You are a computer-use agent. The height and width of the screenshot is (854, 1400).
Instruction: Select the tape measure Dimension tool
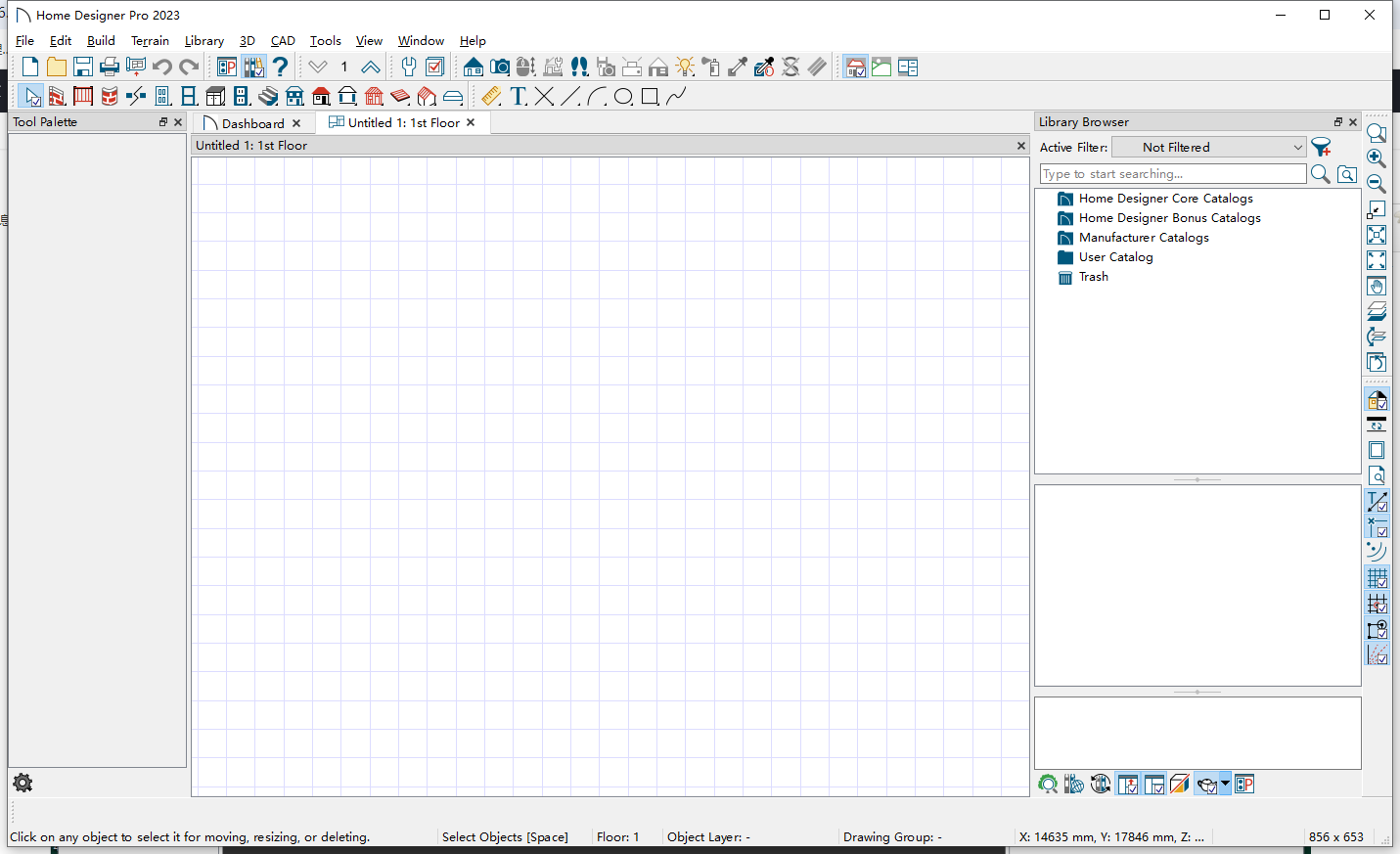[491, 96]
